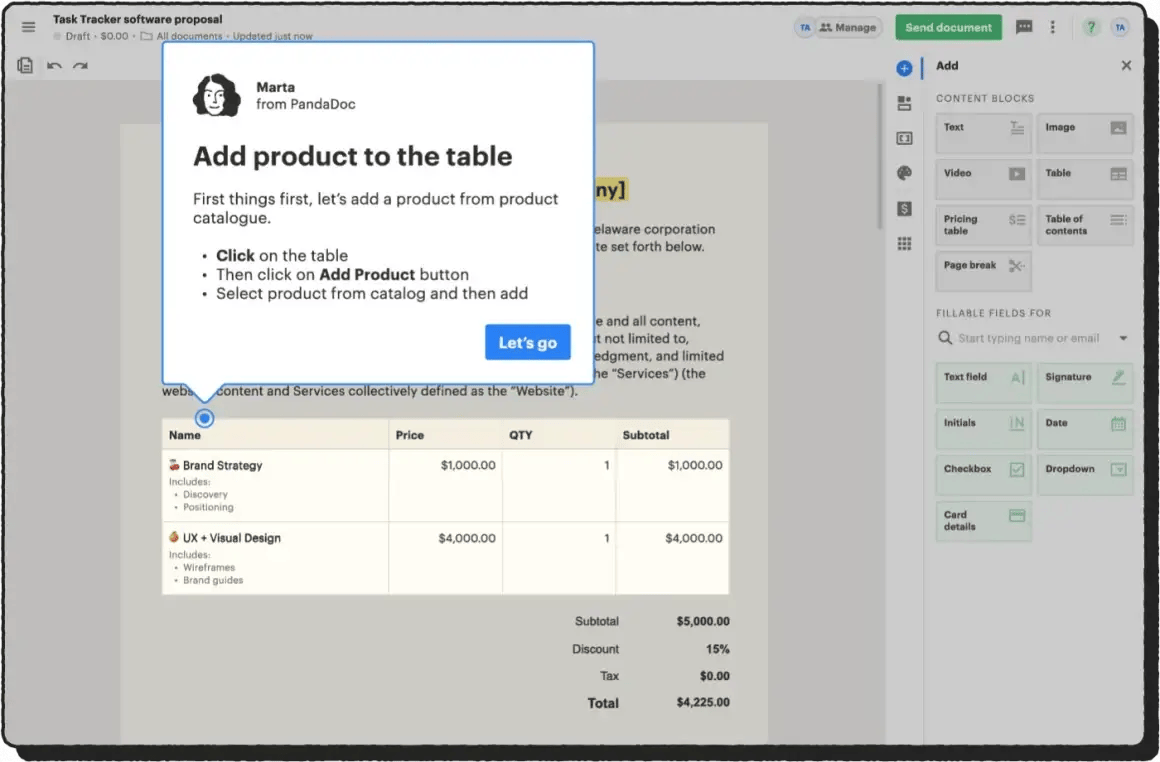Open the comments chat bubble icon
The image size is (1160, 762).
[1024, 27]
